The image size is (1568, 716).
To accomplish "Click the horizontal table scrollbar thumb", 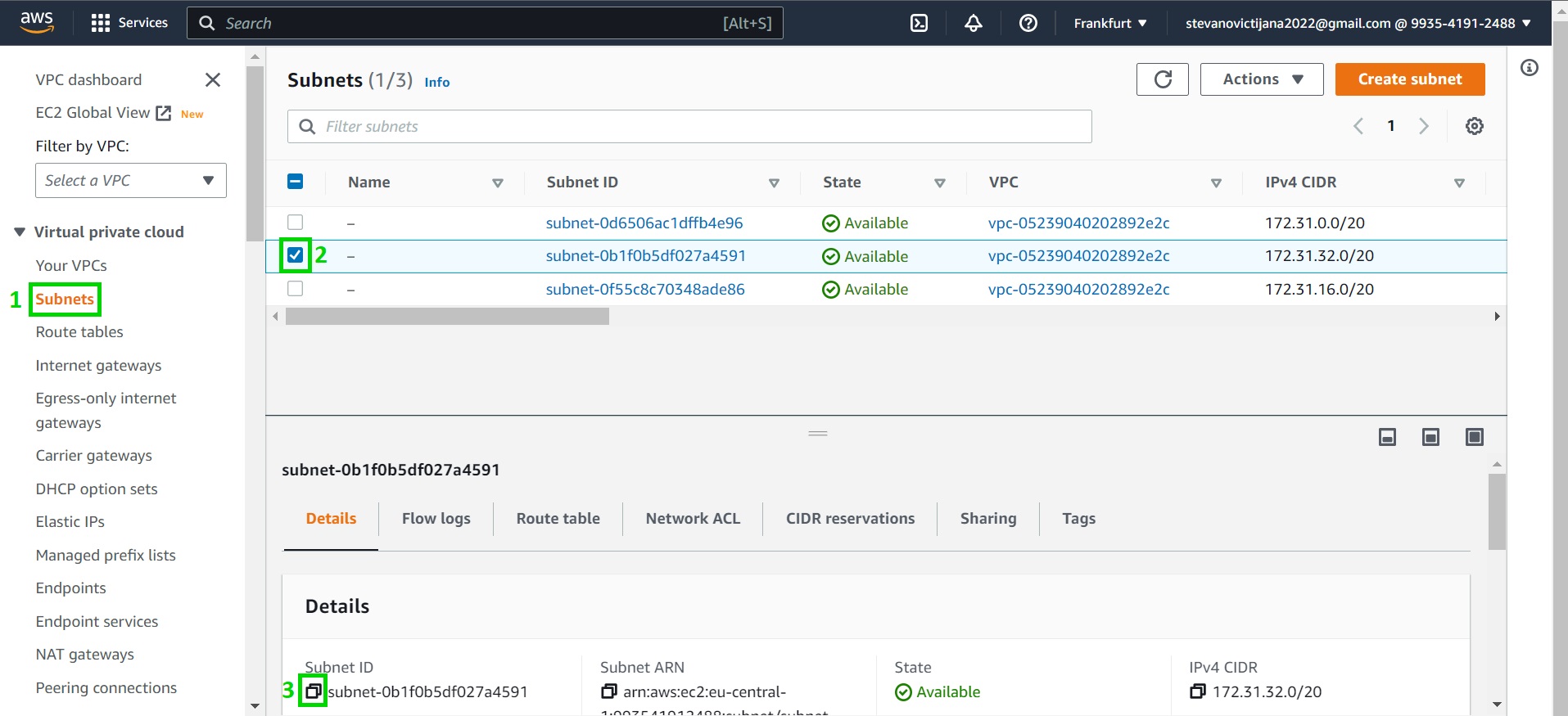I will pos(447,317).
